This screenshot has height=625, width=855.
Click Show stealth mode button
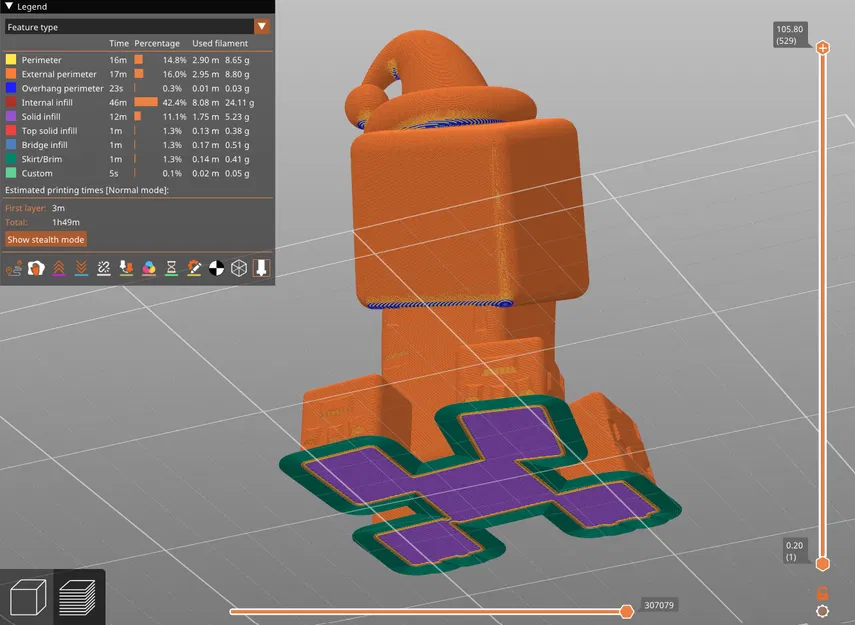pyautogui.click(x=46, y=239)
